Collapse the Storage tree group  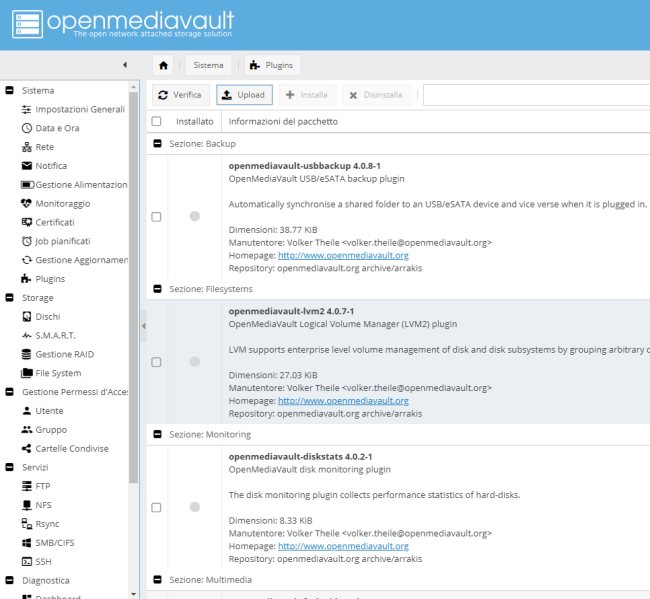pyautogui.click(x=10, y=297)
